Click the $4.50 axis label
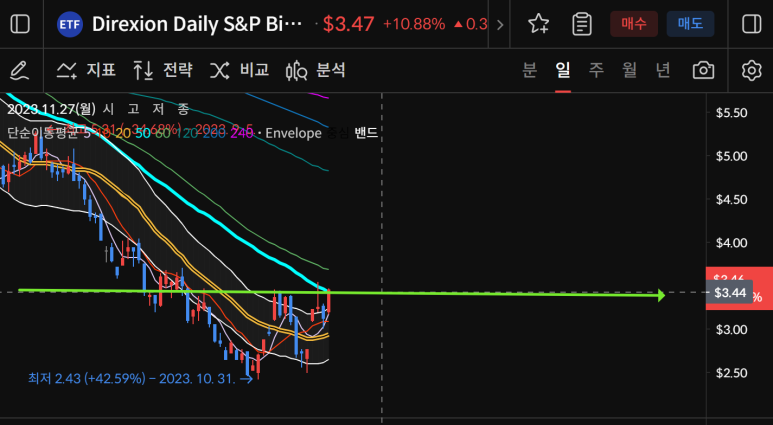Screen dimensions: 773x425 [x=731, y=200]
